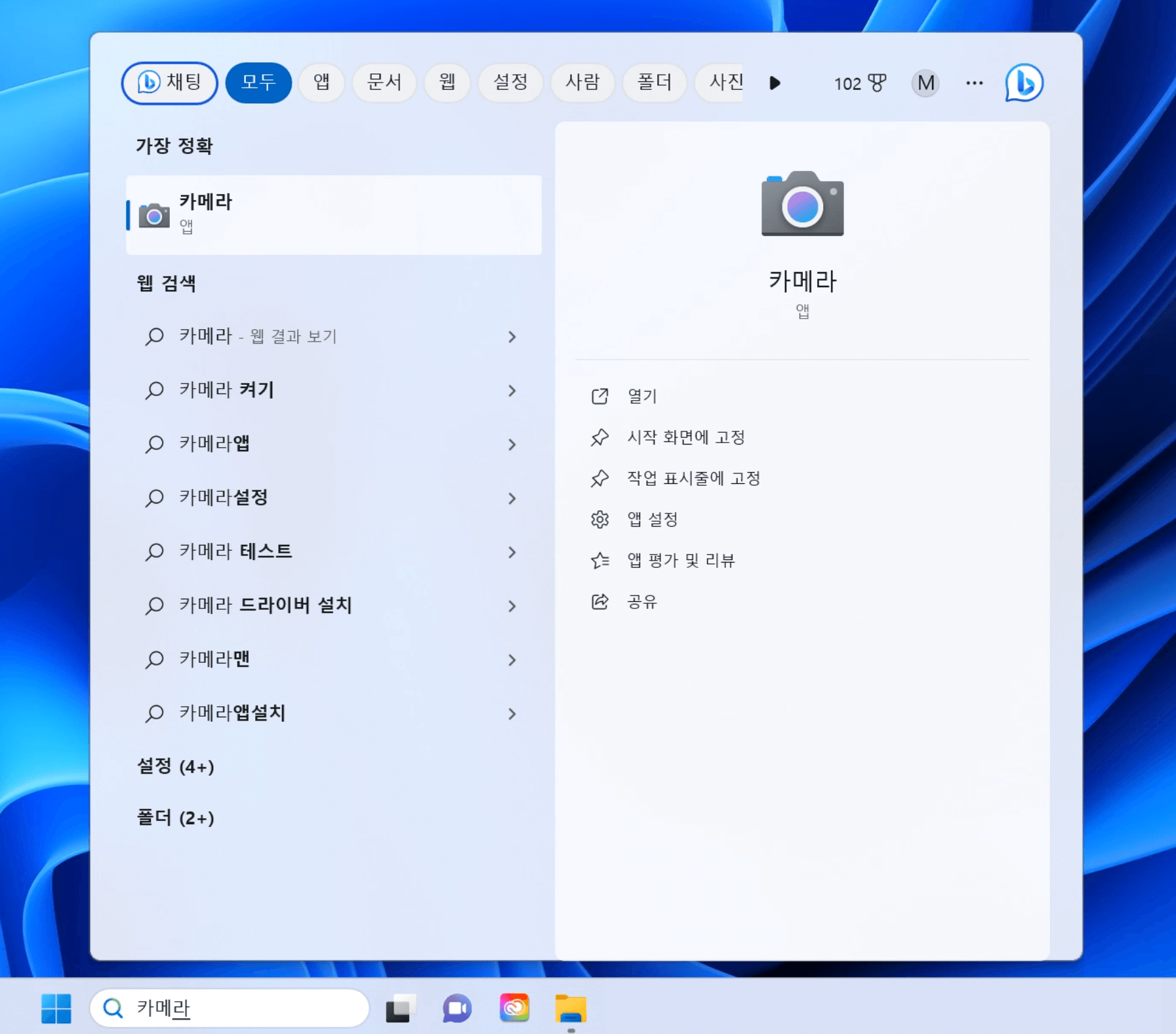Image resolution: width=1176 pixels, height=1034 pixels.
Task: Select 카메라 드라이버 설치 suggestion
Action: 334,606
